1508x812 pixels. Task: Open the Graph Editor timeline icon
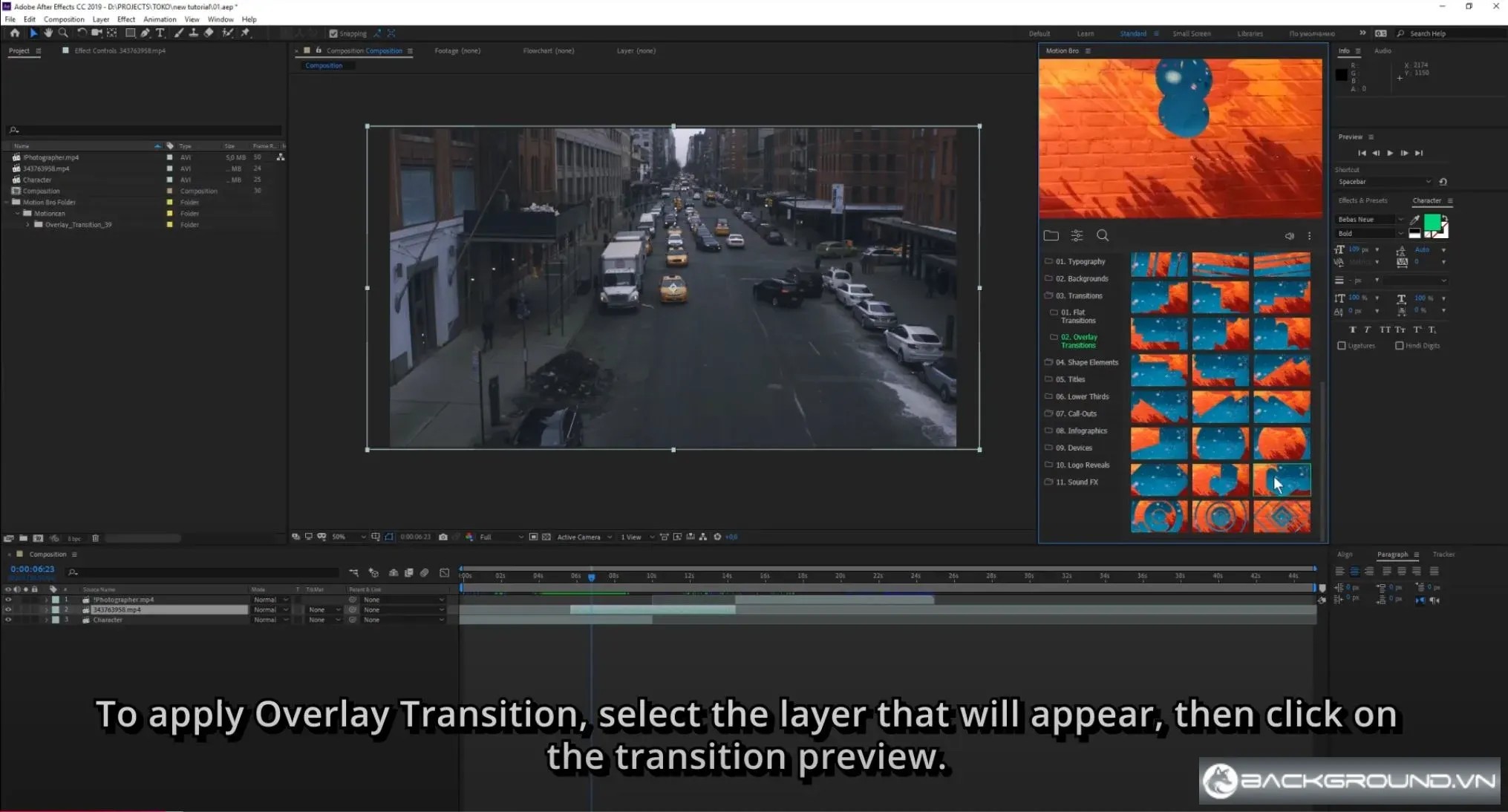click(x=444, y=572)
